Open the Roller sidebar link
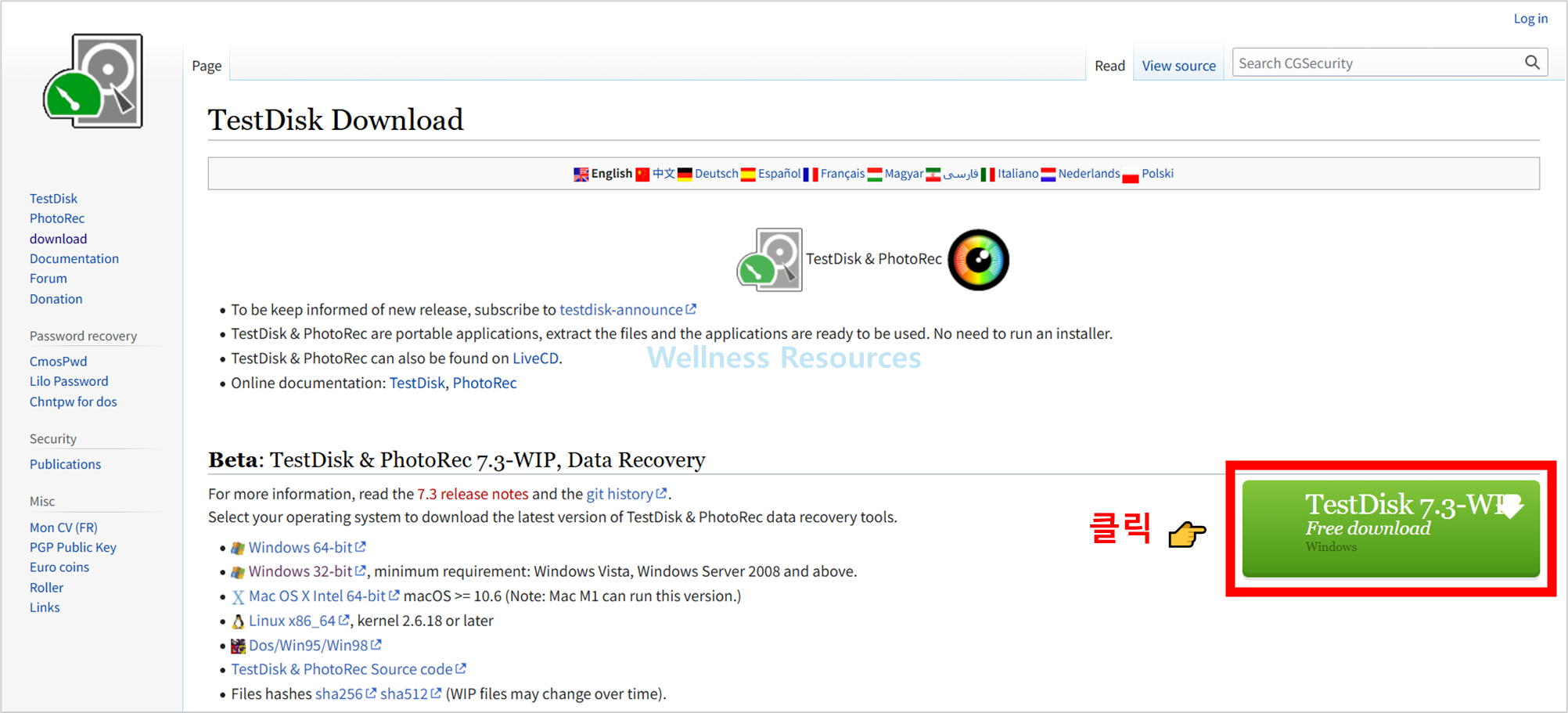This screenshot has width=1568, height=713. (x=46, y=588)
